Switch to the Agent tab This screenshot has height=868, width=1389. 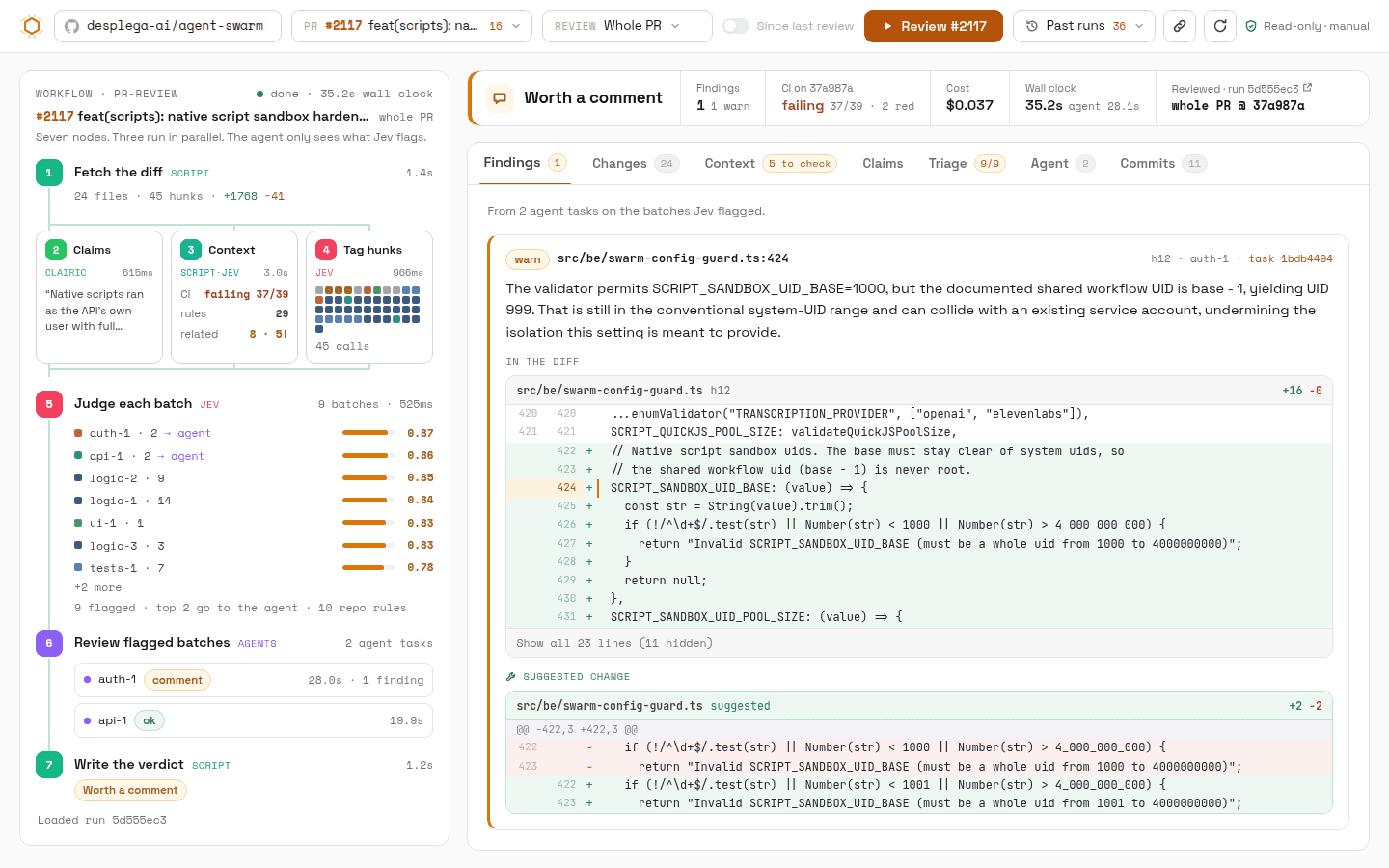(x=1063, y=164)
